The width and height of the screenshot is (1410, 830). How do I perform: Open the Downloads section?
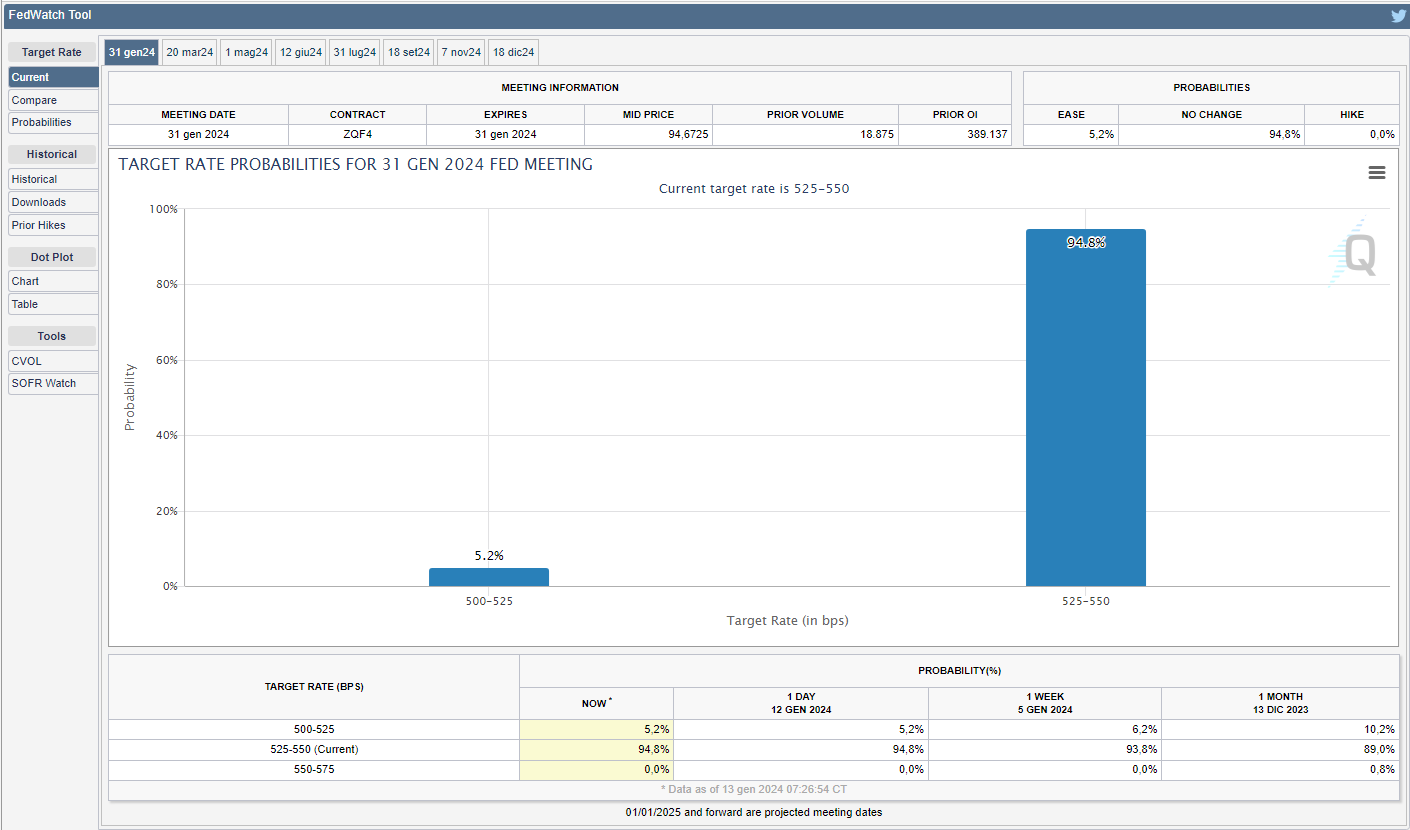click(53, 202)
